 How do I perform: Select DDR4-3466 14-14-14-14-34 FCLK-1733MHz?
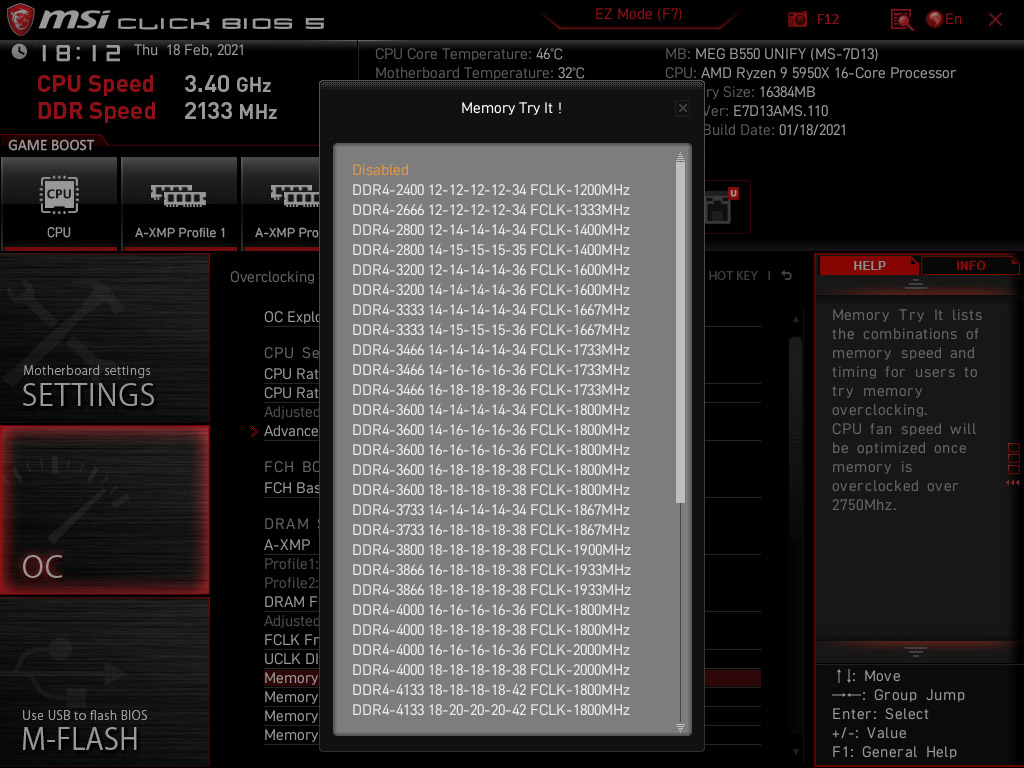491,350
